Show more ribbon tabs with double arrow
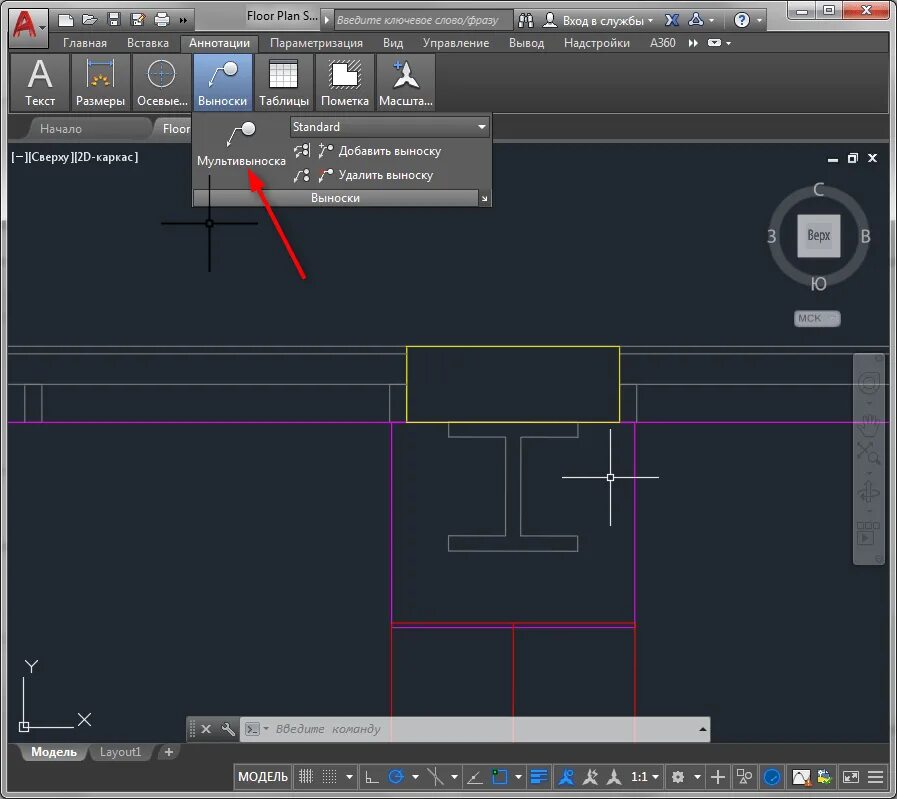 (x=693, y=43)
